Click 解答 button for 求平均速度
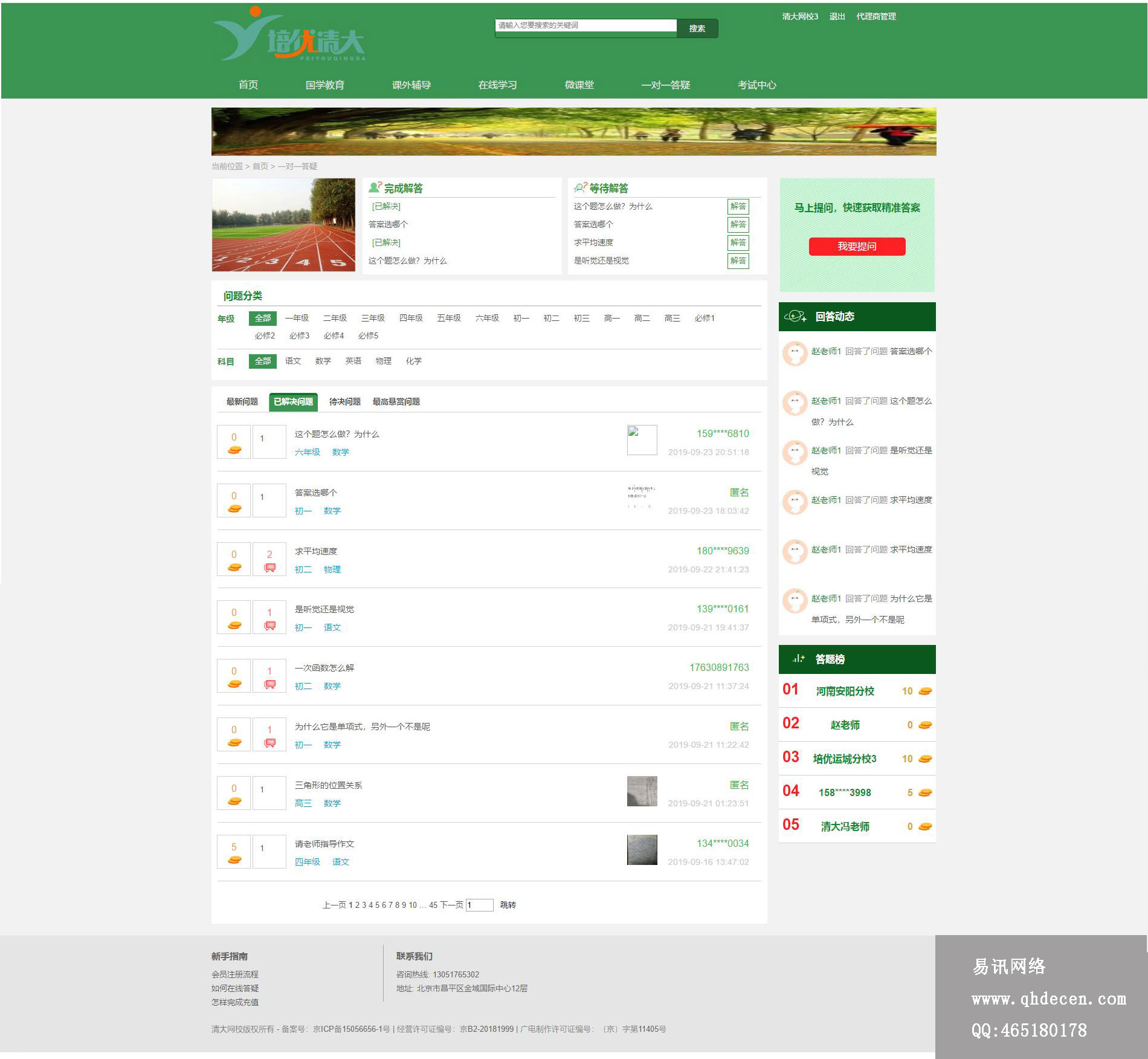1148x1059 pixels. 738,243
